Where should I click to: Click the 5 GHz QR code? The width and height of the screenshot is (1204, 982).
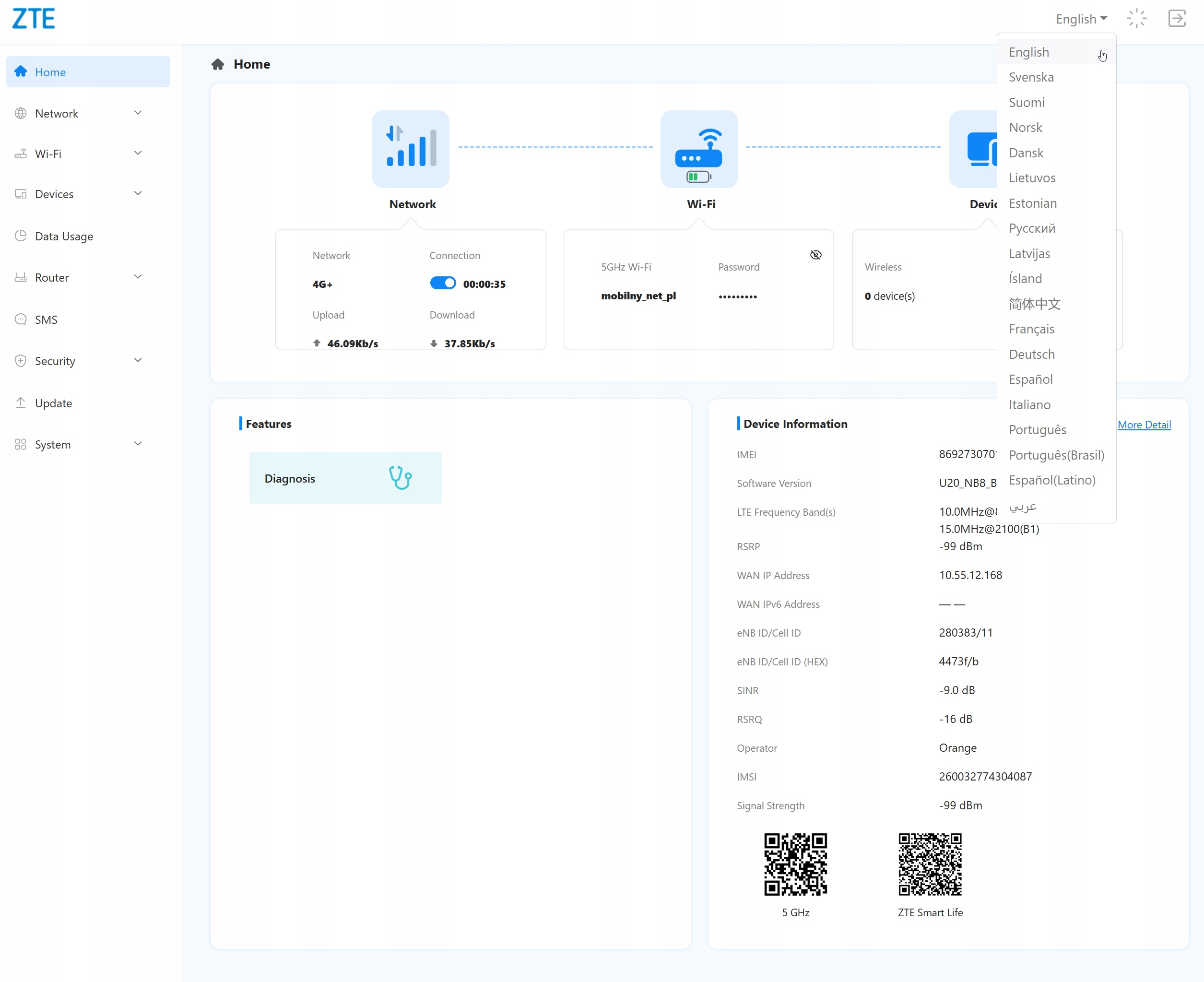[795, 864]
